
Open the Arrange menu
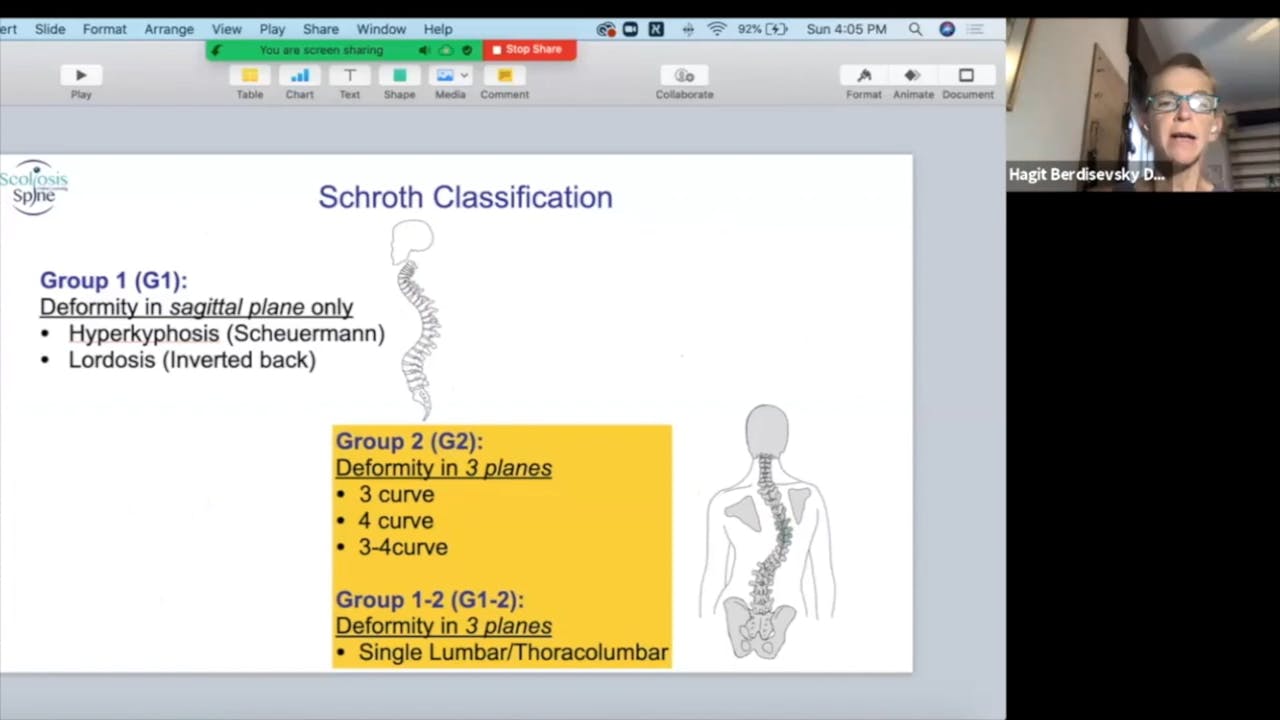point(169,29)
